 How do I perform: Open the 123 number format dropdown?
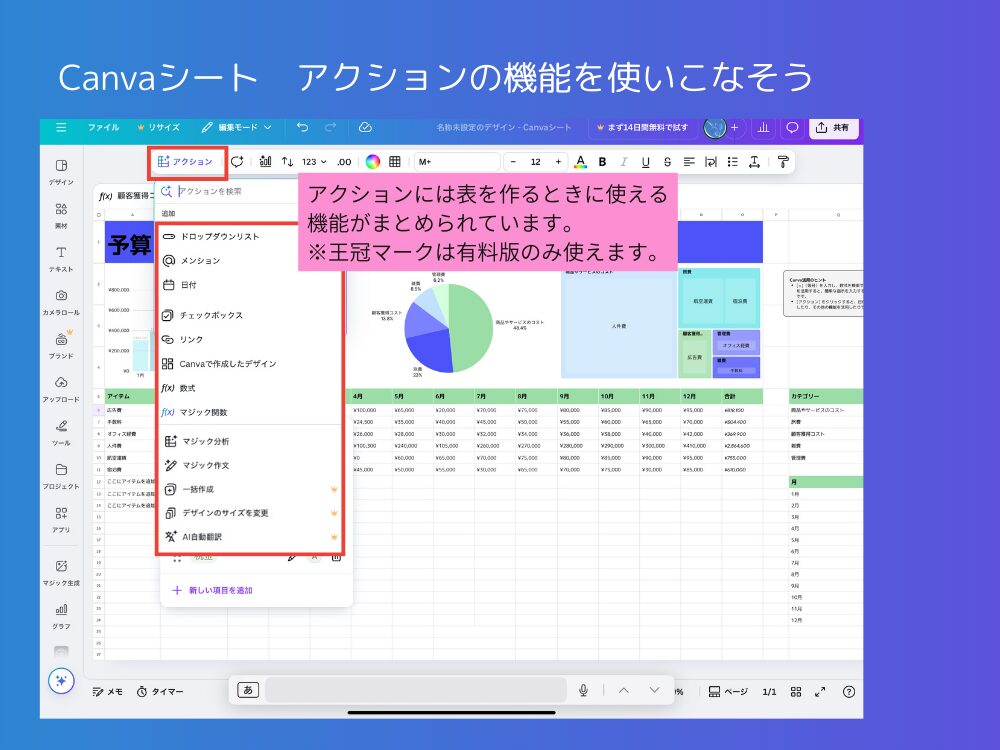pyautogui.click(x=313, y=161)
